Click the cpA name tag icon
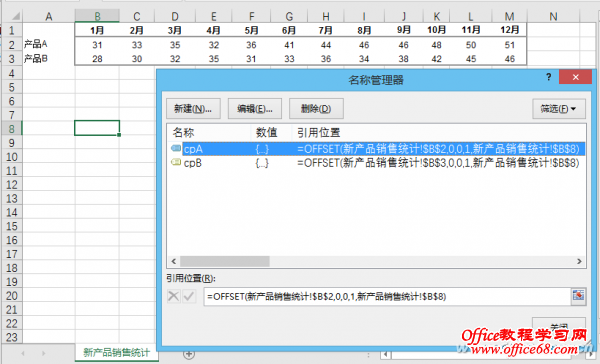 [176, 148]
